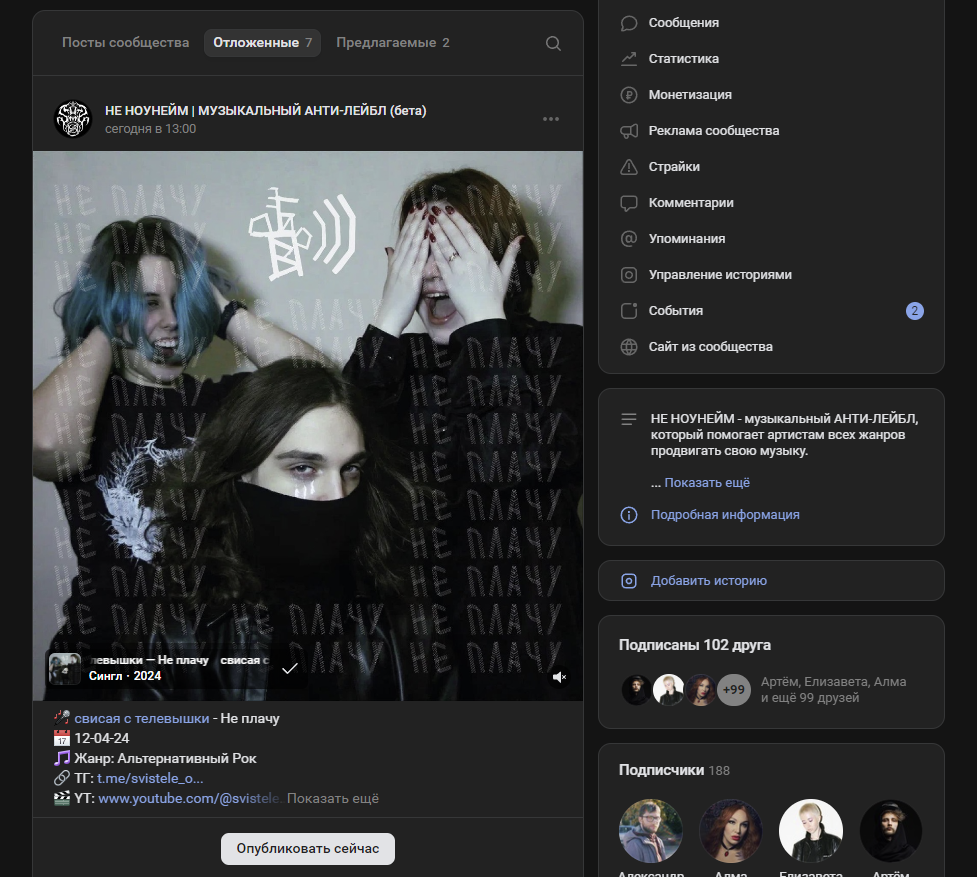This screenshot has width=977, height=877.
Task: Open subscriber Александр's avatar
Action: [x=651, y=831]
